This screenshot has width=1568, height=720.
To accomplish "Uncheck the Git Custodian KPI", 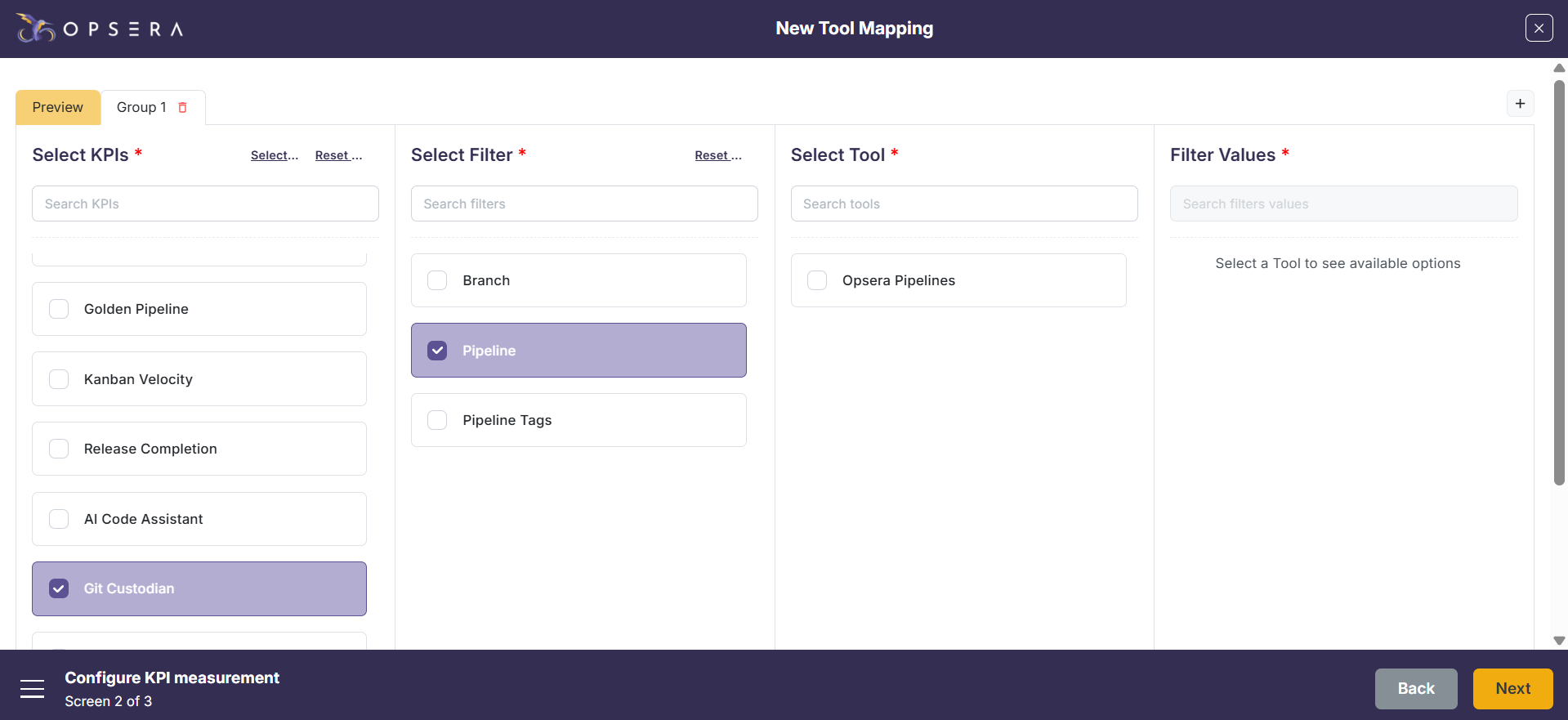I will pos(59,588).
